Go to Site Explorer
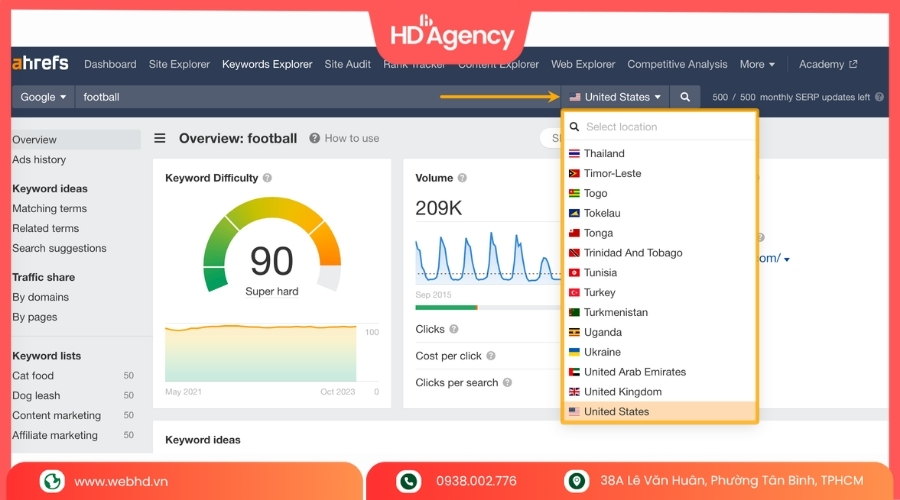This screenshot has height=500, width=900. point(179,64)
